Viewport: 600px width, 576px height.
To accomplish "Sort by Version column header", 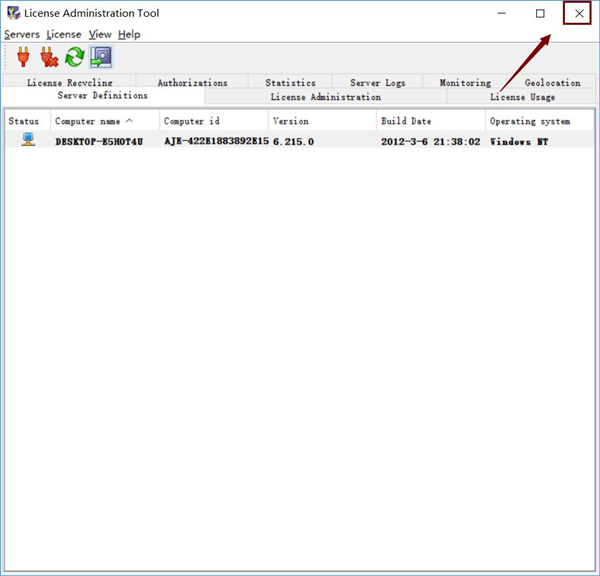I will pos(323,121).
